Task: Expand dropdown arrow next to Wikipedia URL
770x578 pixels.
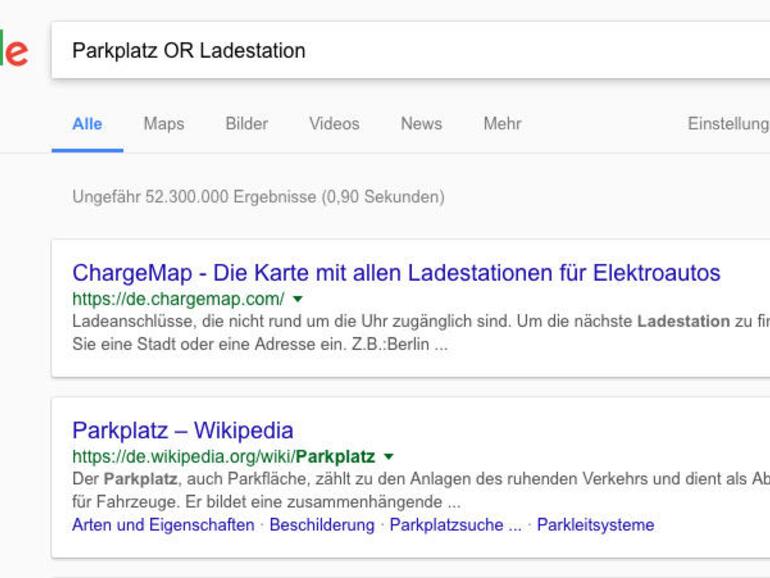Action: point(388,456)
